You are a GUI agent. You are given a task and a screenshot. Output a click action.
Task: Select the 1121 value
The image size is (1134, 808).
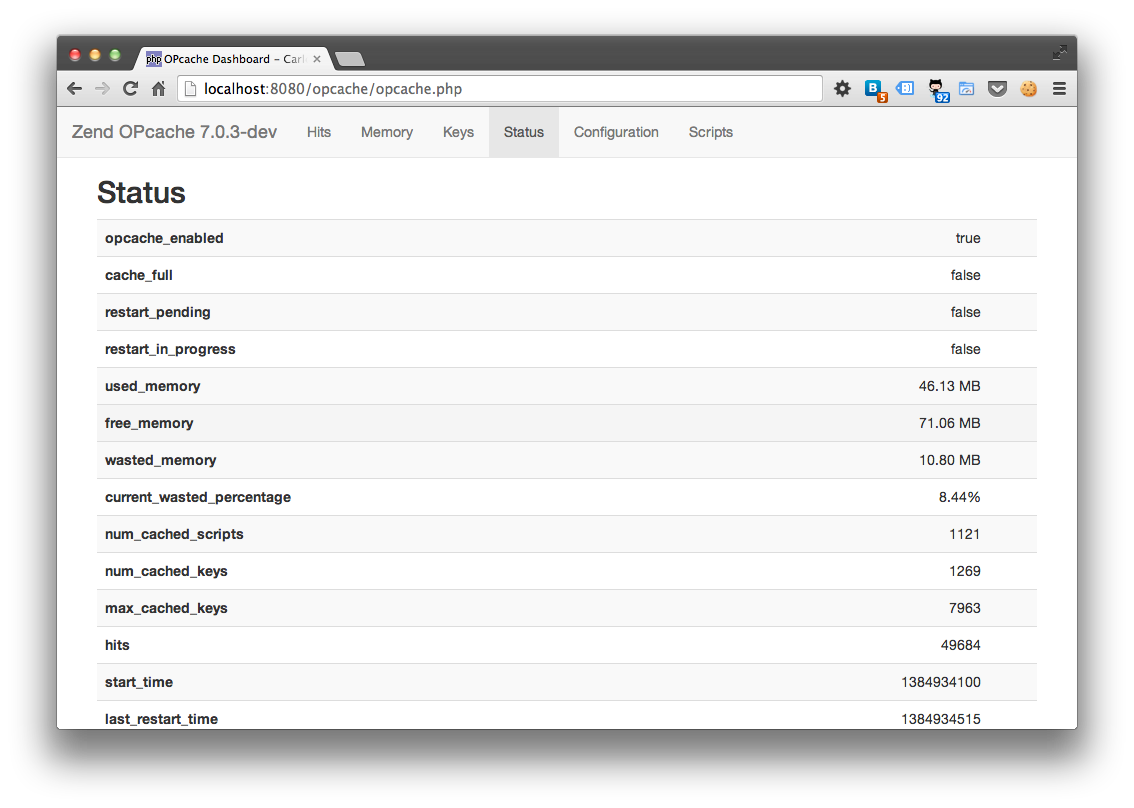point(965,535)
